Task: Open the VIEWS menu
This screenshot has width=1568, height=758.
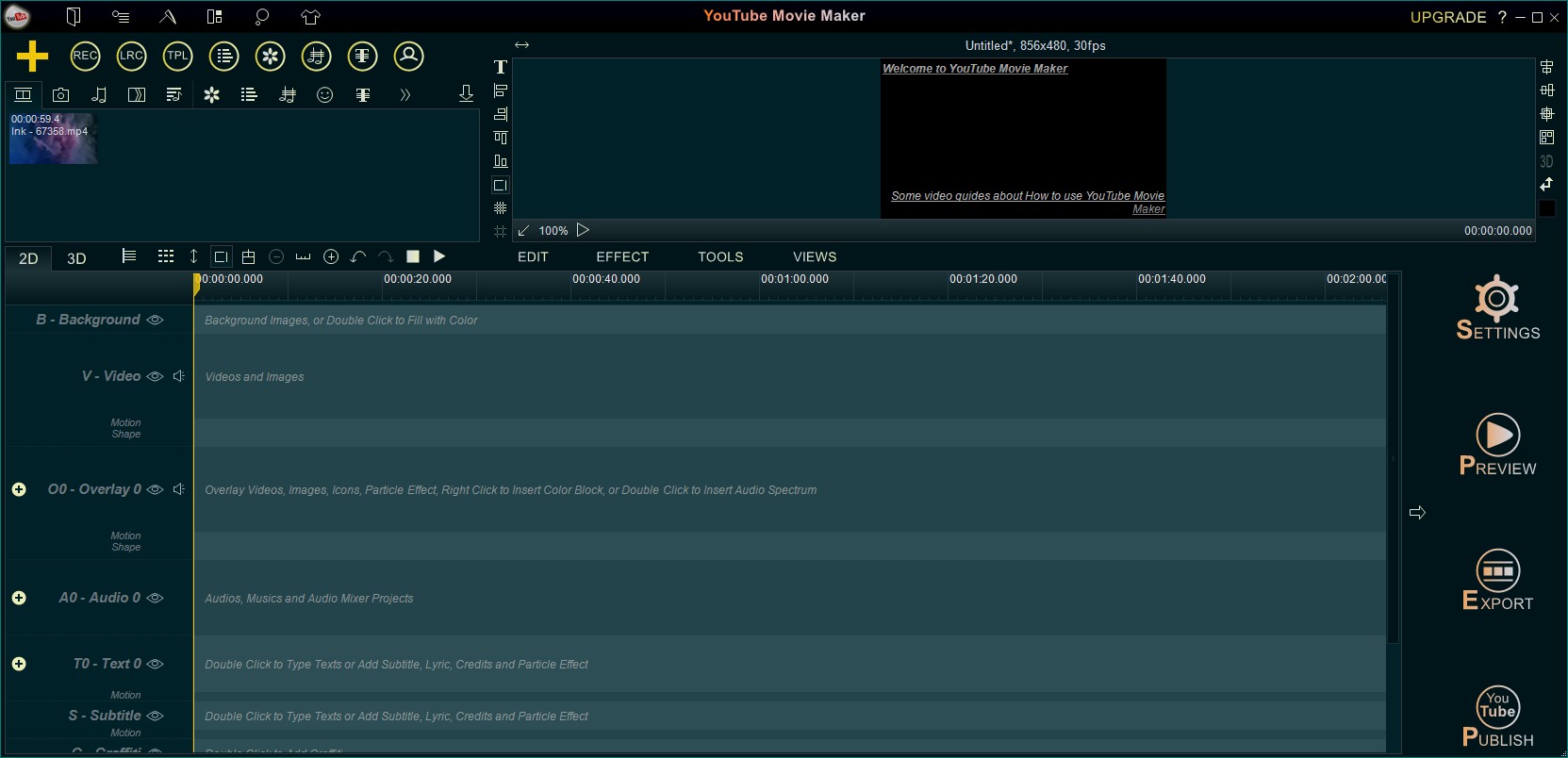Action: pos(815,256)
